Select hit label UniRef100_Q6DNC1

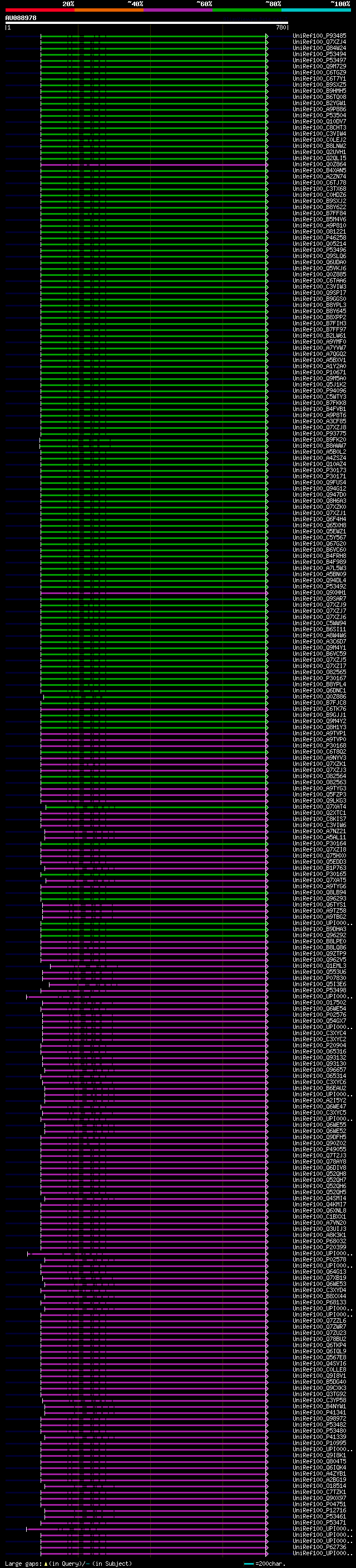click(319, 690)
